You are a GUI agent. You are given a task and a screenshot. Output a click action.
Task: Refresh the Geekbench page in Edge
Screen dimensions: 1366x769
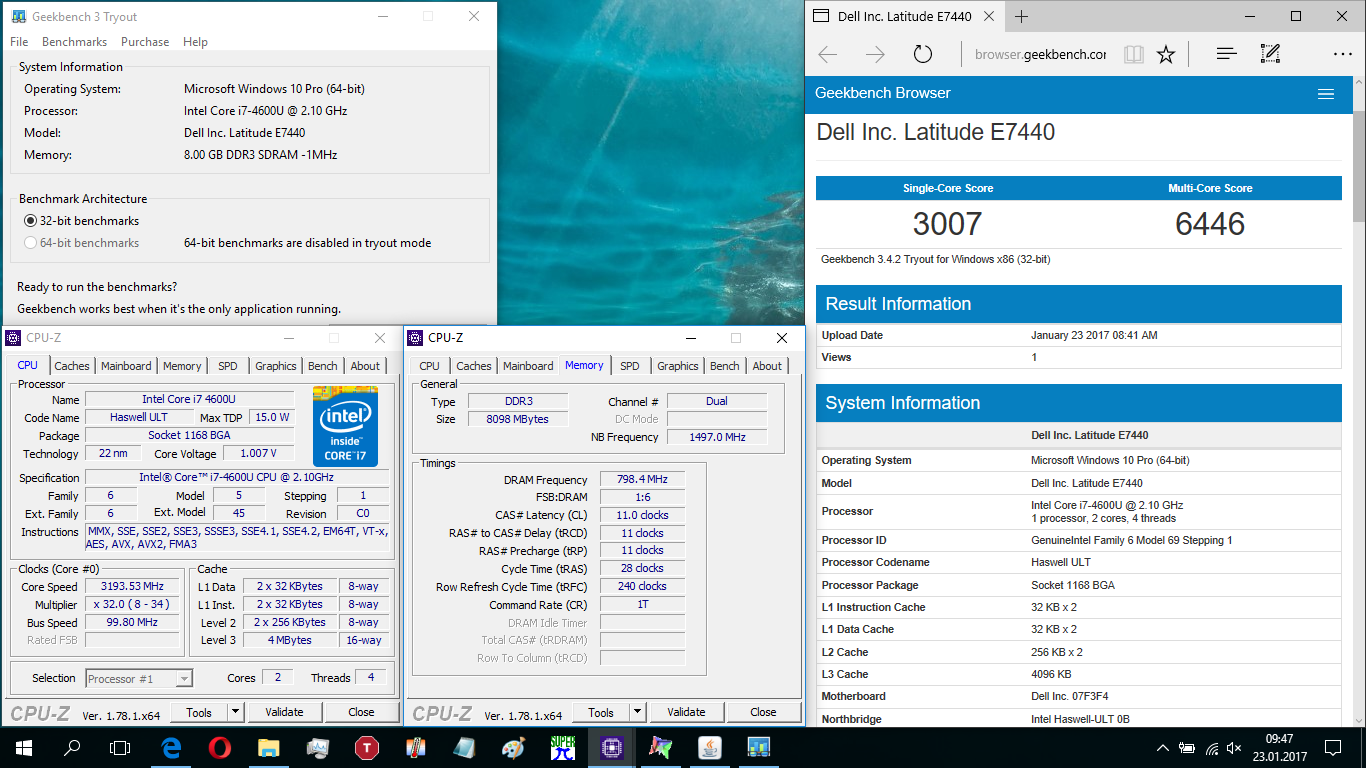[x=922, y=55]
